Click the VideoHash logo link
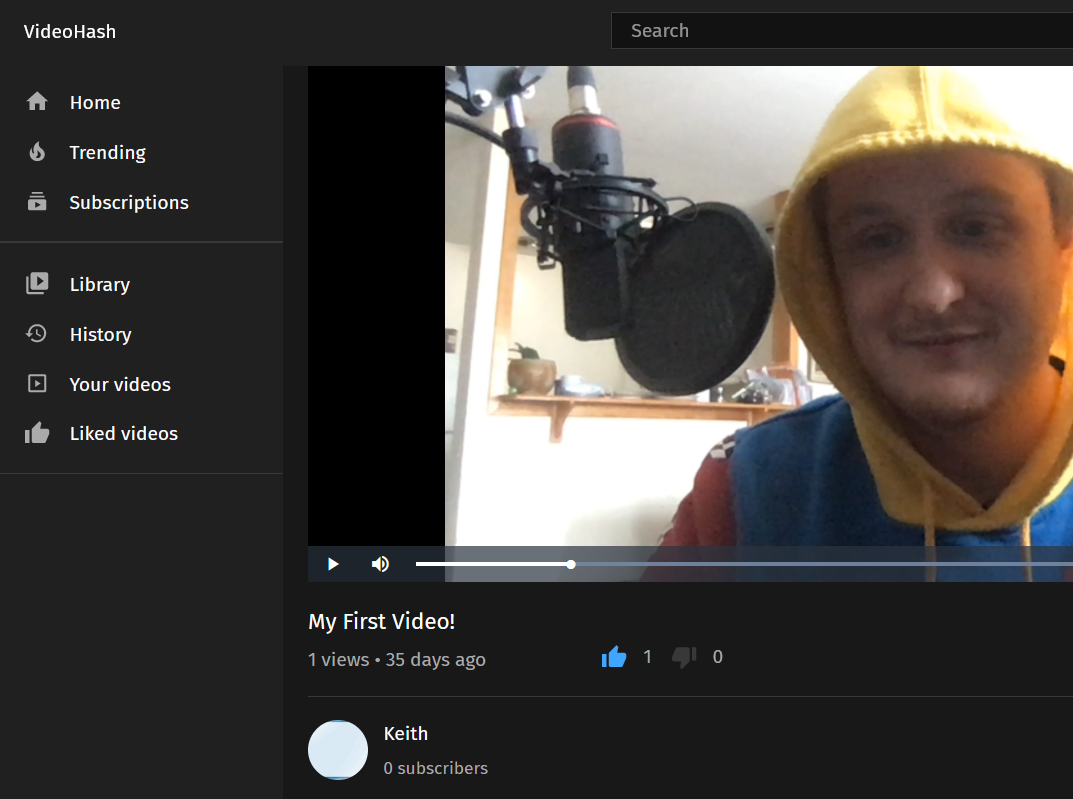The width and height of the screenshot is (1073, 799). 70,32
